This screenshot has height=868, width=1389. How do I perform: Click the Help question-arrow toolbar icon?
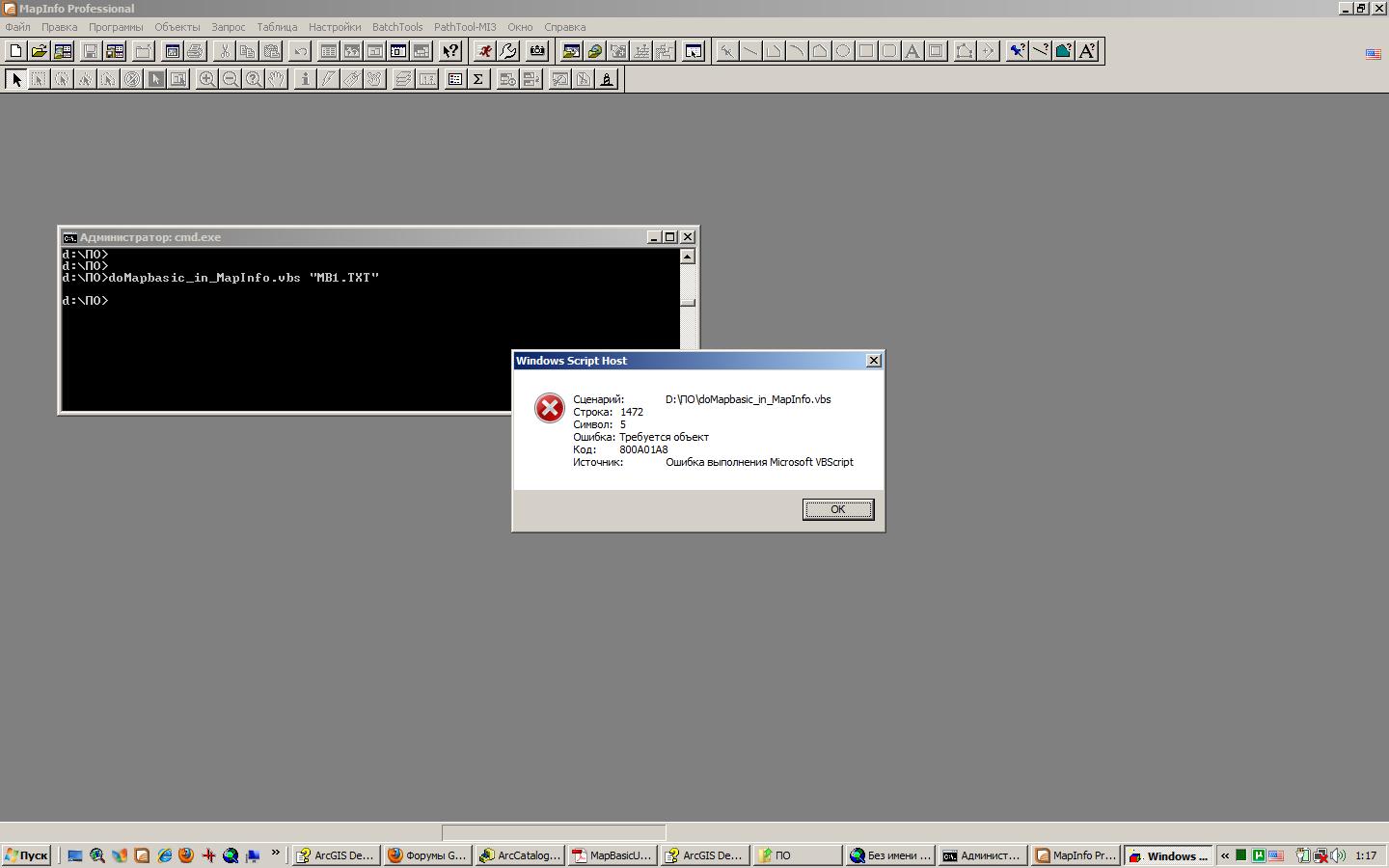(x=450, y=51)
